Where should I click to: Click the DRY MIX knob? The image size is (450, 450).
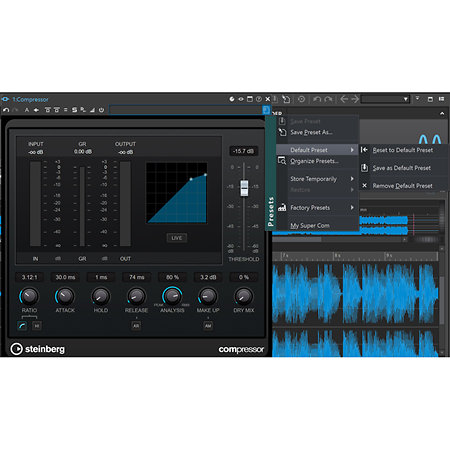pos(244,296)
